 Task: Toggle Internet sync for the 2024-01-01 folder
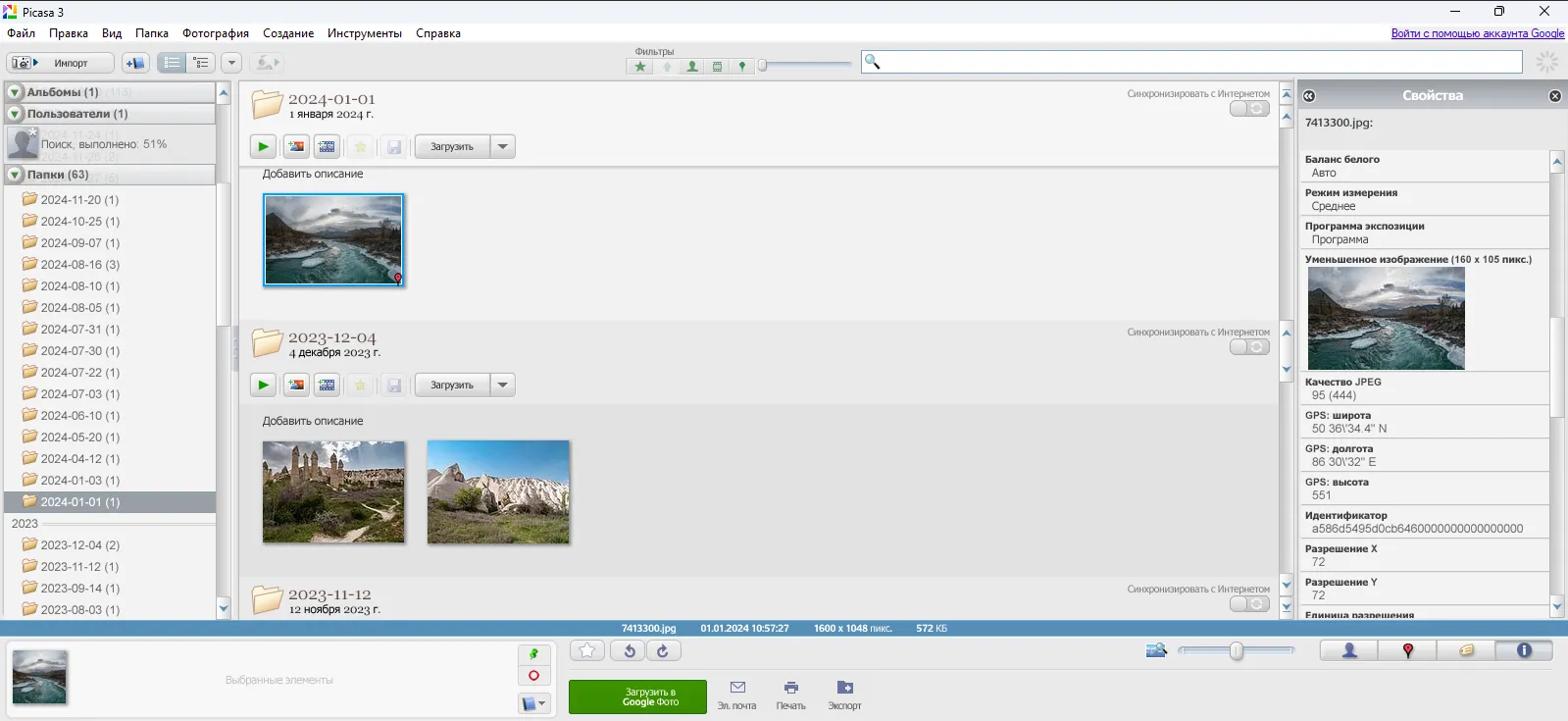[x=1249, y=109]
